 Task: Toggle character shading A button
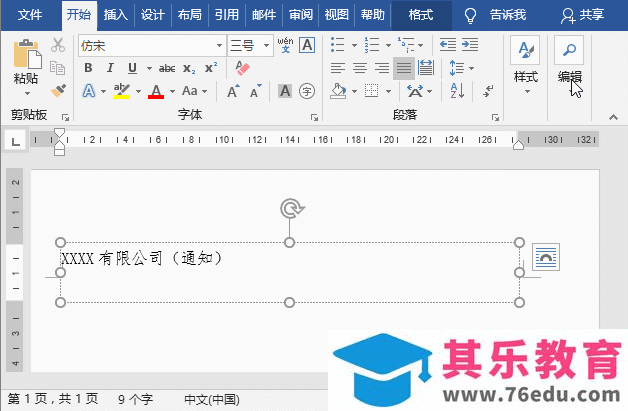[x=285, y=91]
